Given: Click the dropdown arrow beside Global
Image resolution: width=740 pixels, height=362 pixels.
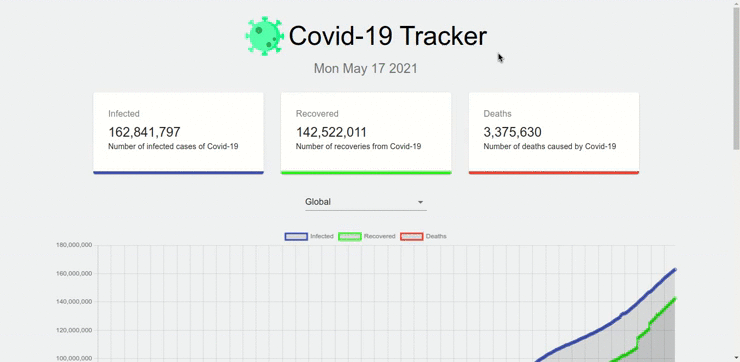Looking at the screenshot, I should point(420,202).
